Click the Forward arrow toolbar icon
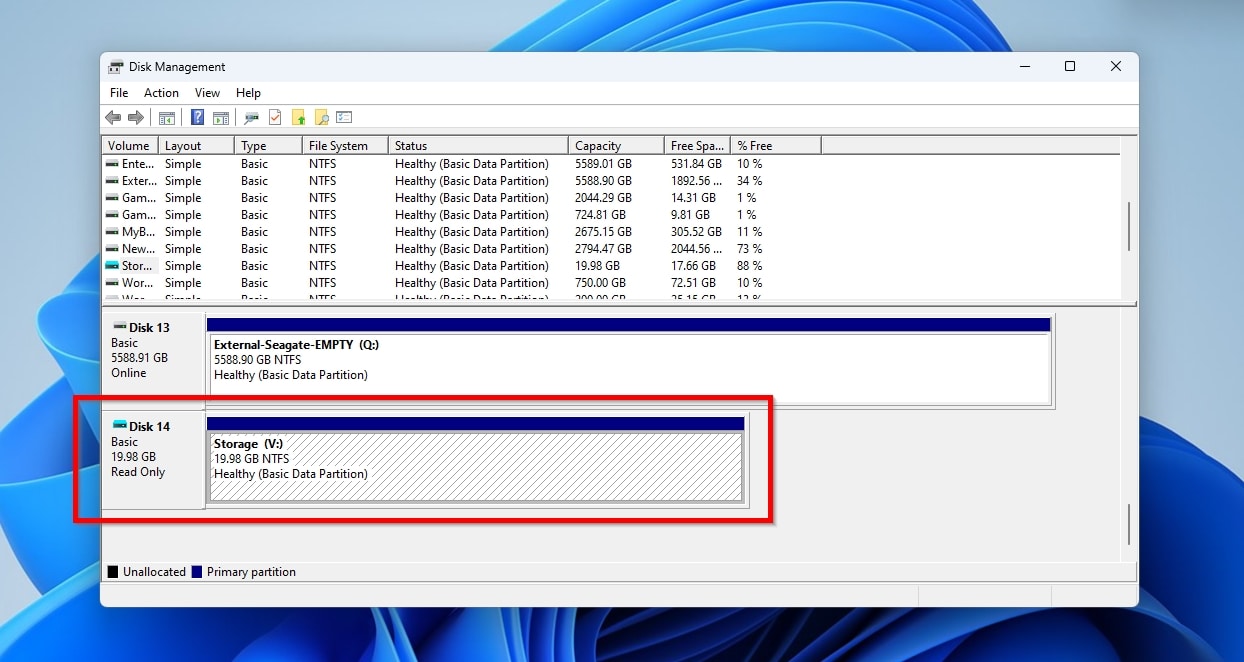This screenshot has width=1244, height=662. (x=135, y=118)
